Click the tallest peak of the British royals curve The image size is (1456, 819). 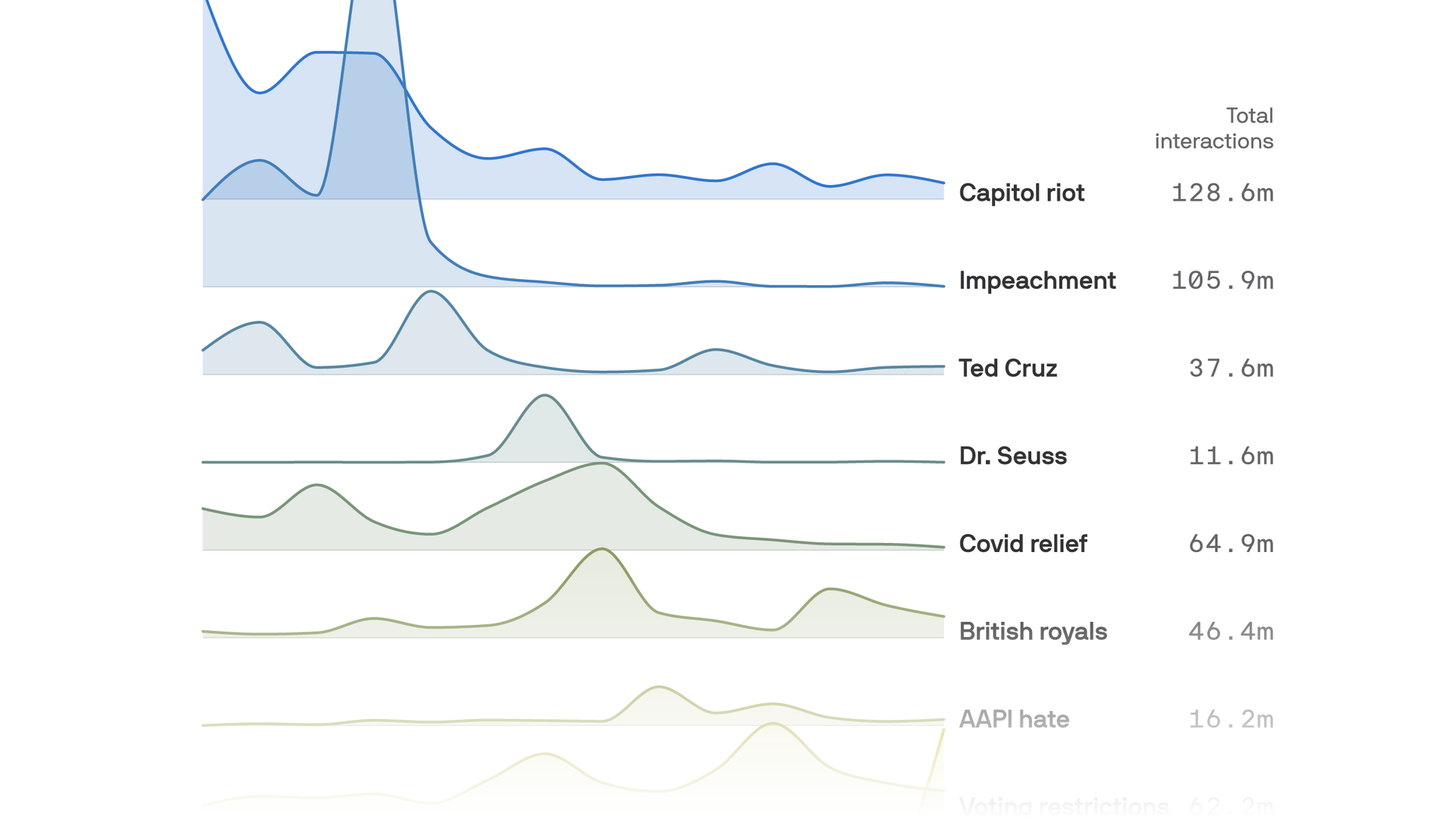coord(601,549)
